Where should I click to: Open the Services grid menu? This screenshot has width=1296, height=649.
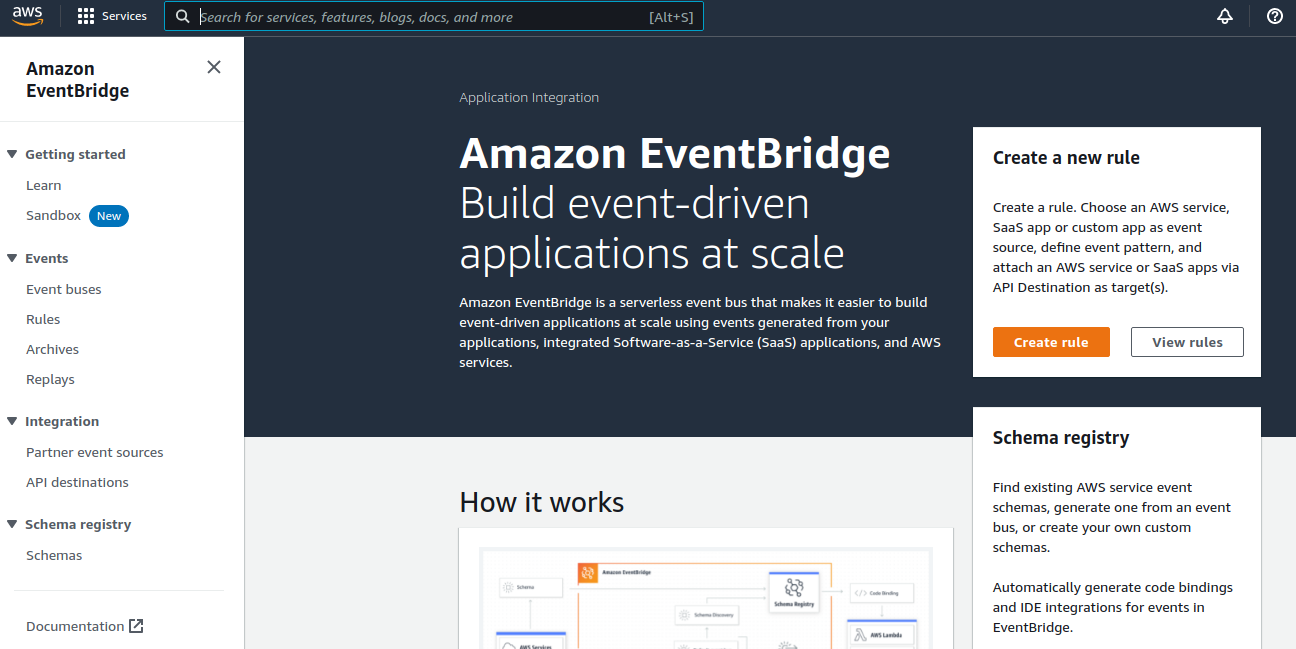pyautogui.click(x=86, y=16)
